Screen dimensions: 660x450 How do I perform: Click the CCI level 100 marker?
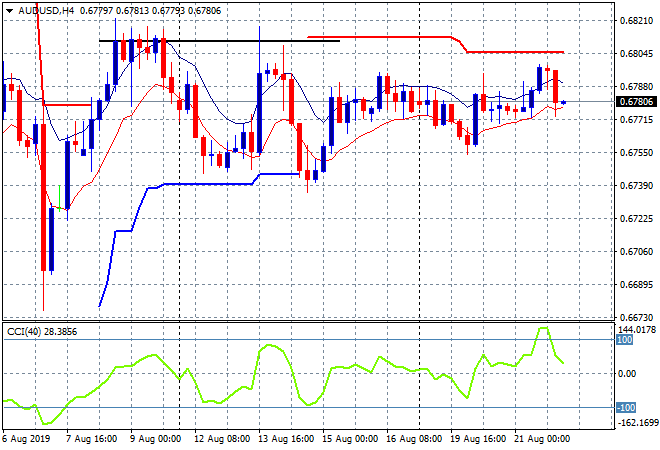click(625, 340)
